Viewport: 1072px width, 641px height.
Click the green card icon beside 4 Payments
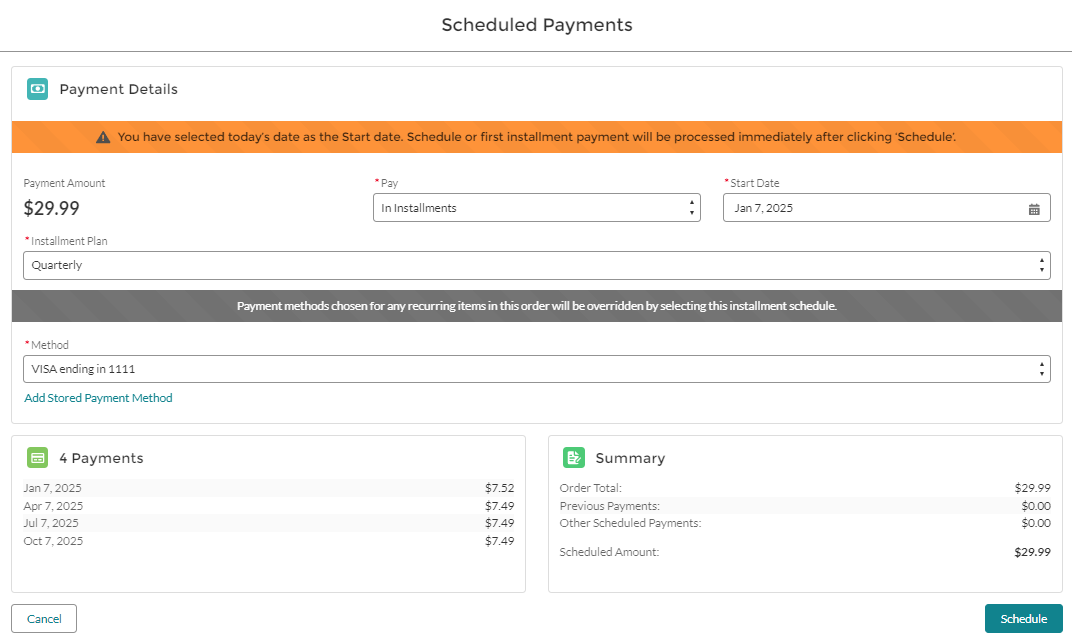coord(37,457)
